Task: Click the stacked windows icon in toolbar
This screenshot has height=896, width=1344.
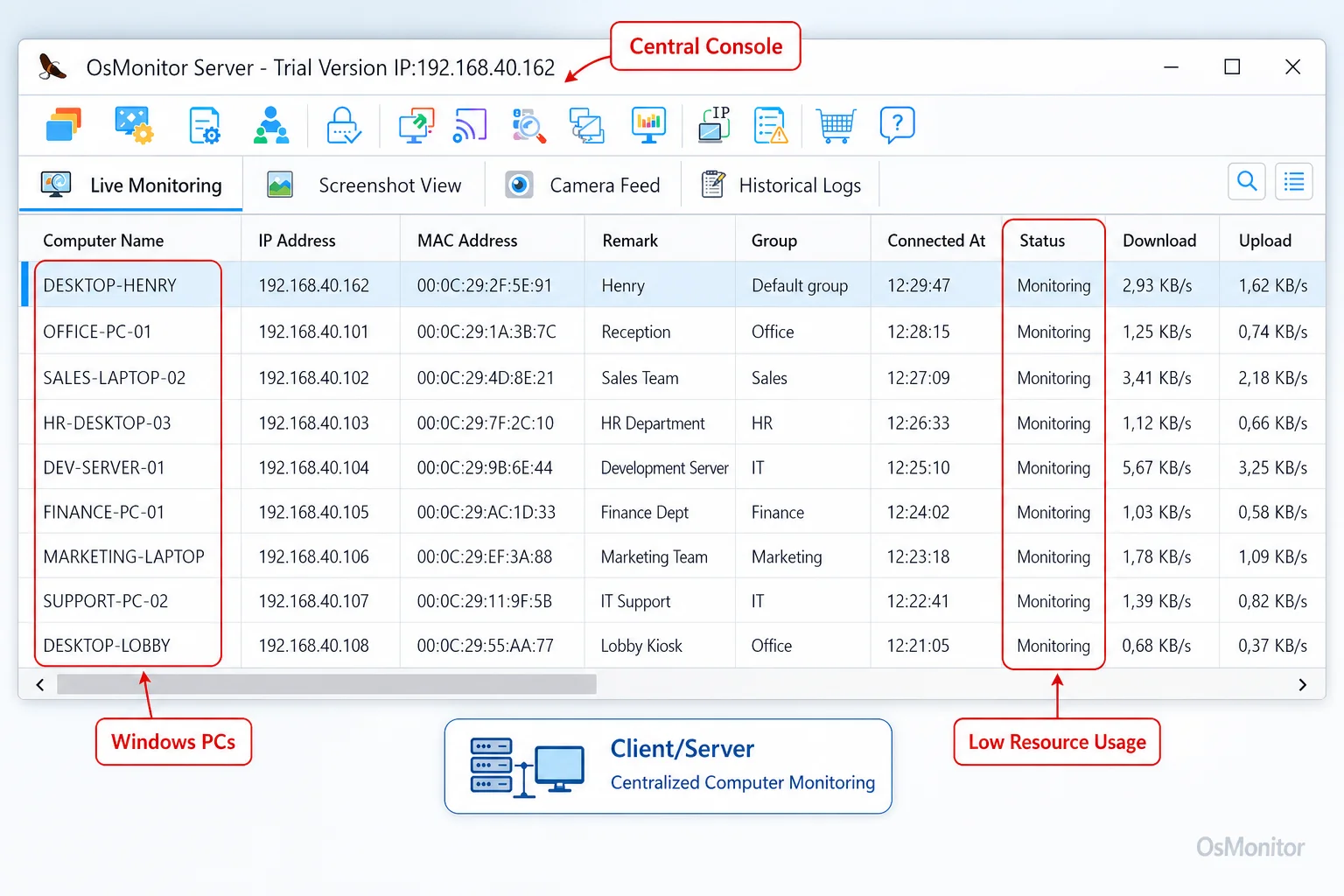Action: [63, 125]
